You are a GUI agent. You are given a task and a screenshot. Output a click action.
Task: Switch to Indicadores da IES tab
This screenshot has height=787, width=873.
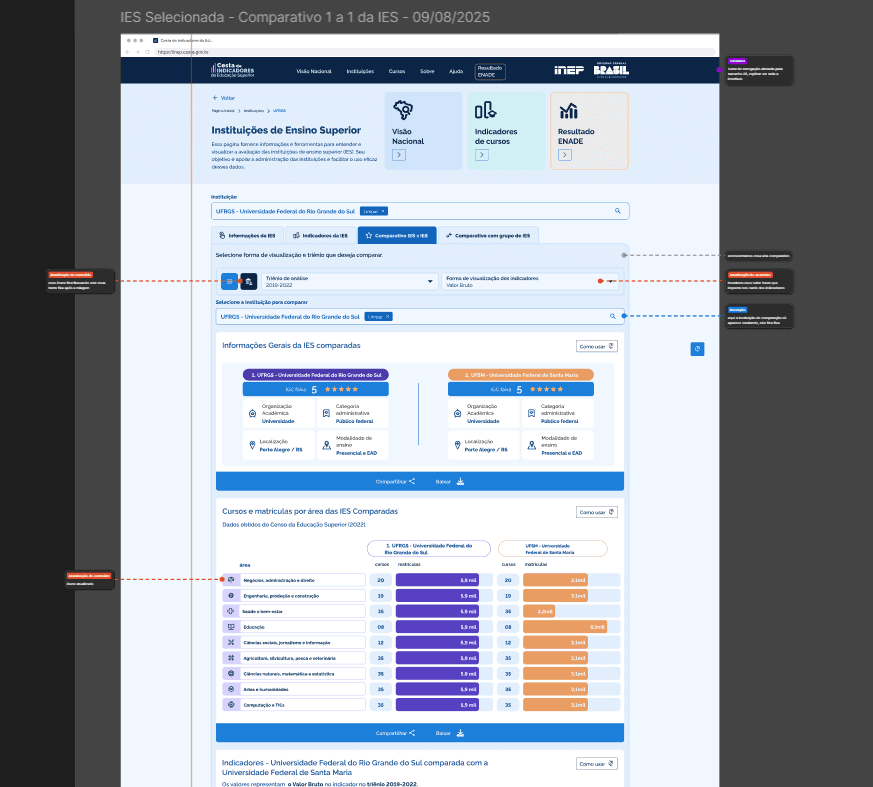(x=321, y=235)
